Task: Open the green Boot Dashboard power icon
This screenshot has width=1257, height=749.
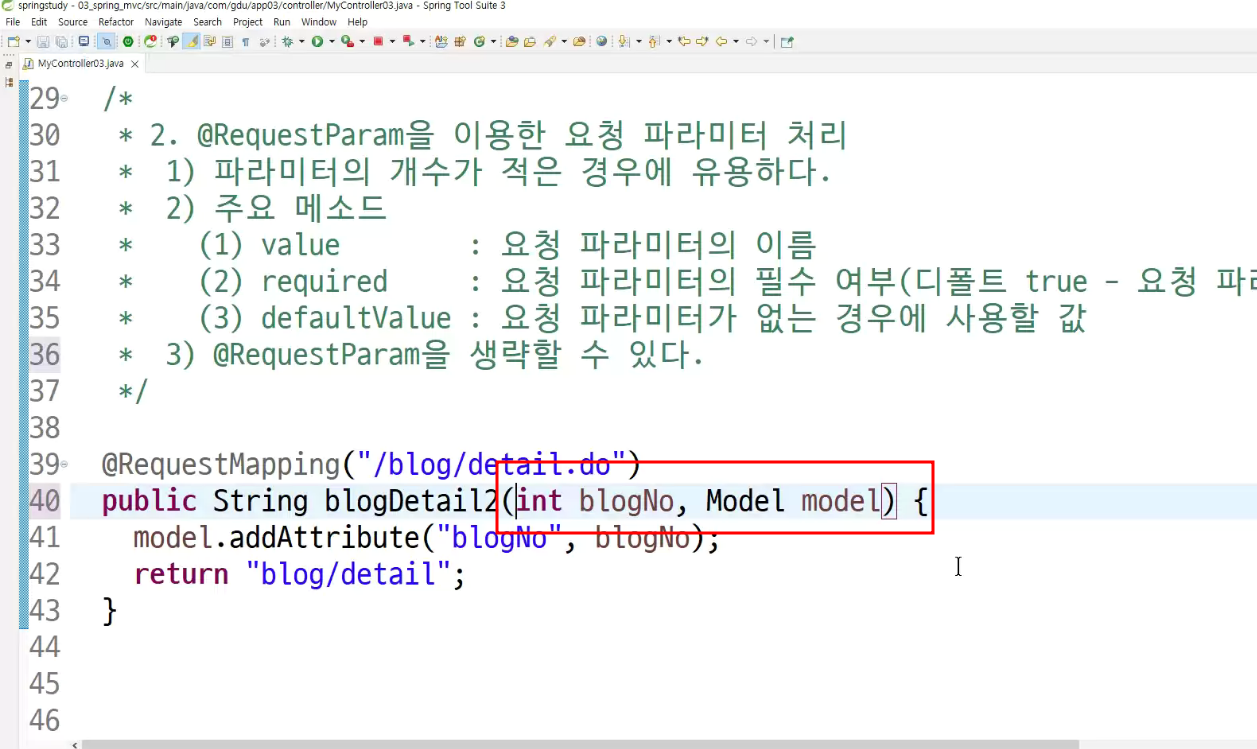Action: click(128, 42)
